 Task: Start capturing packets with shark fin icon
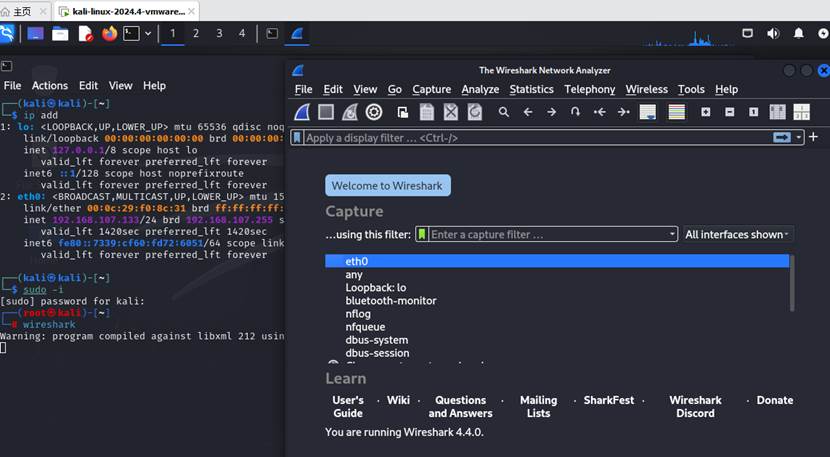point(302,112)
